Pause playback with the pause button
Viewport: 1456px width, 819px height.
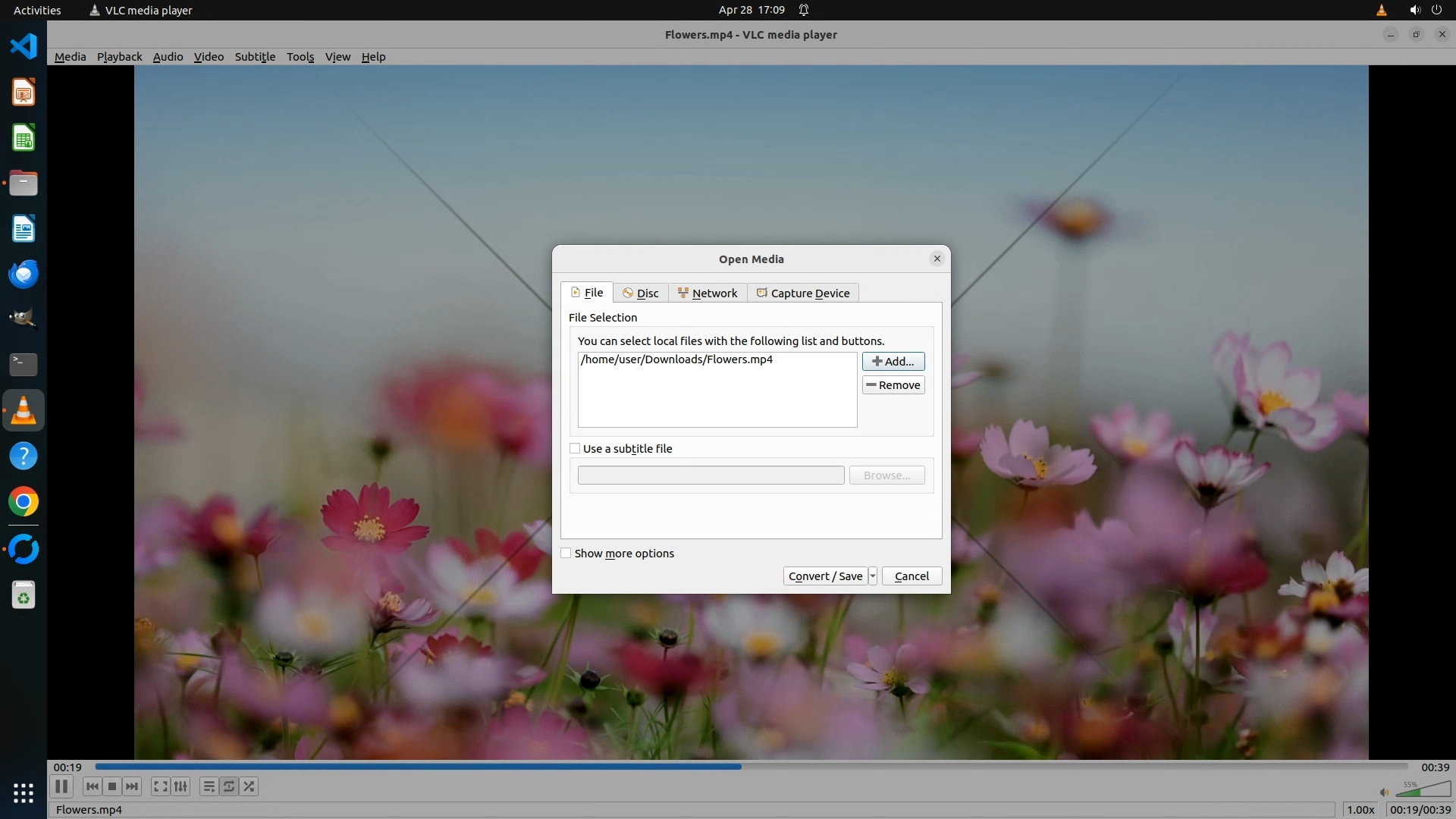[61, 786]
